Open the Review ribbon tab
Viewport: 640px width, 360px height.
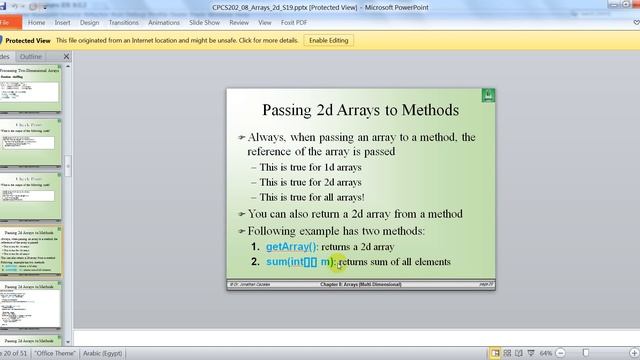pos(239,23)
